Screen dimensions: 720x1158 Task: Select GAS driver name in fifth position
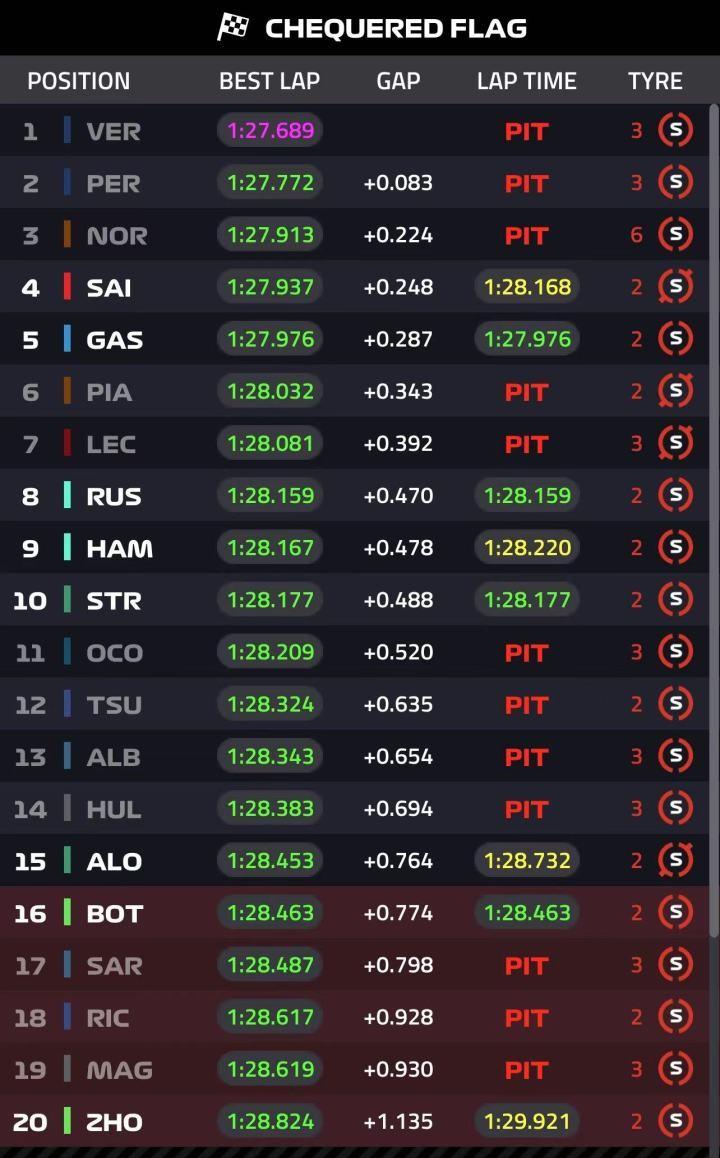[x=114, y=340]
